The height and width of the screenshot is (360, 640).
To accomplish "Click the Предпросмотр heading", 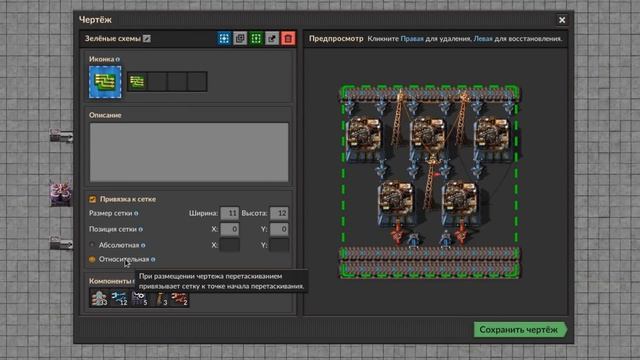I will [336, 38].
